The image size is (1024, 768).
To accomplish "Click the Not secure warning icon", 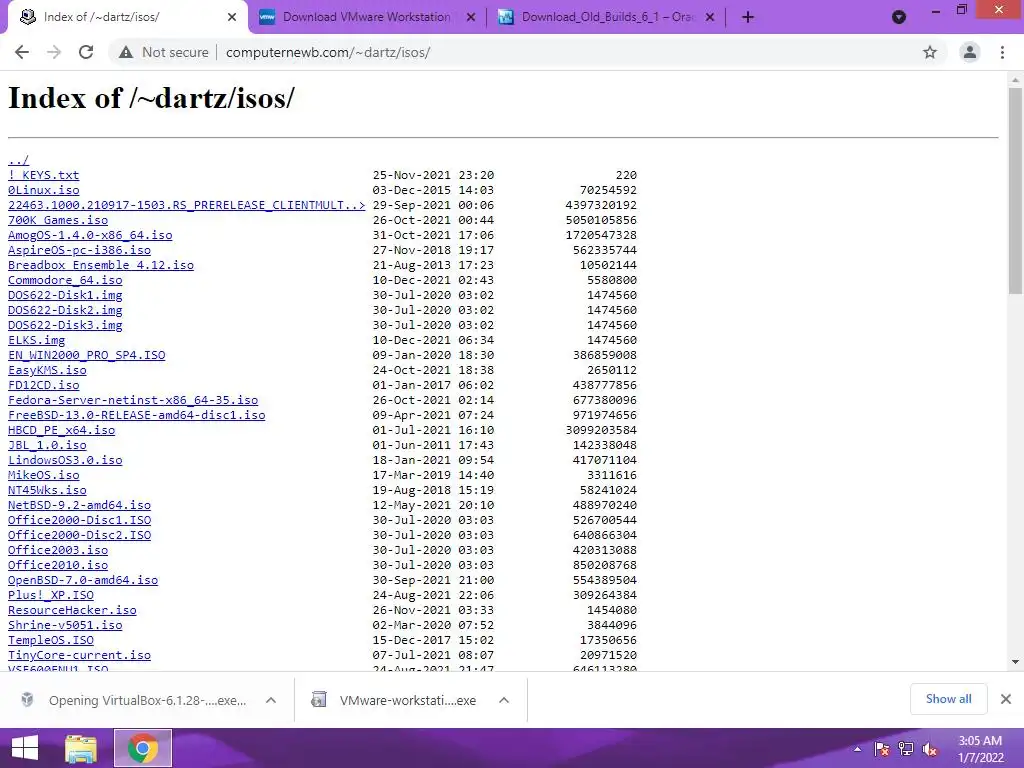I will click(x=126, y=52).
